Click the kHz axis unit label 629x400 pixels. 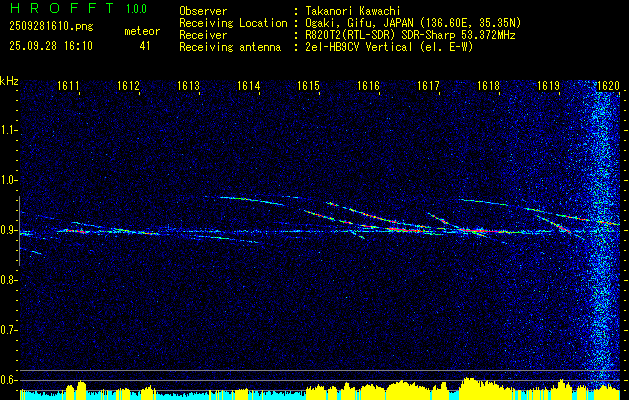click(9, 81)
